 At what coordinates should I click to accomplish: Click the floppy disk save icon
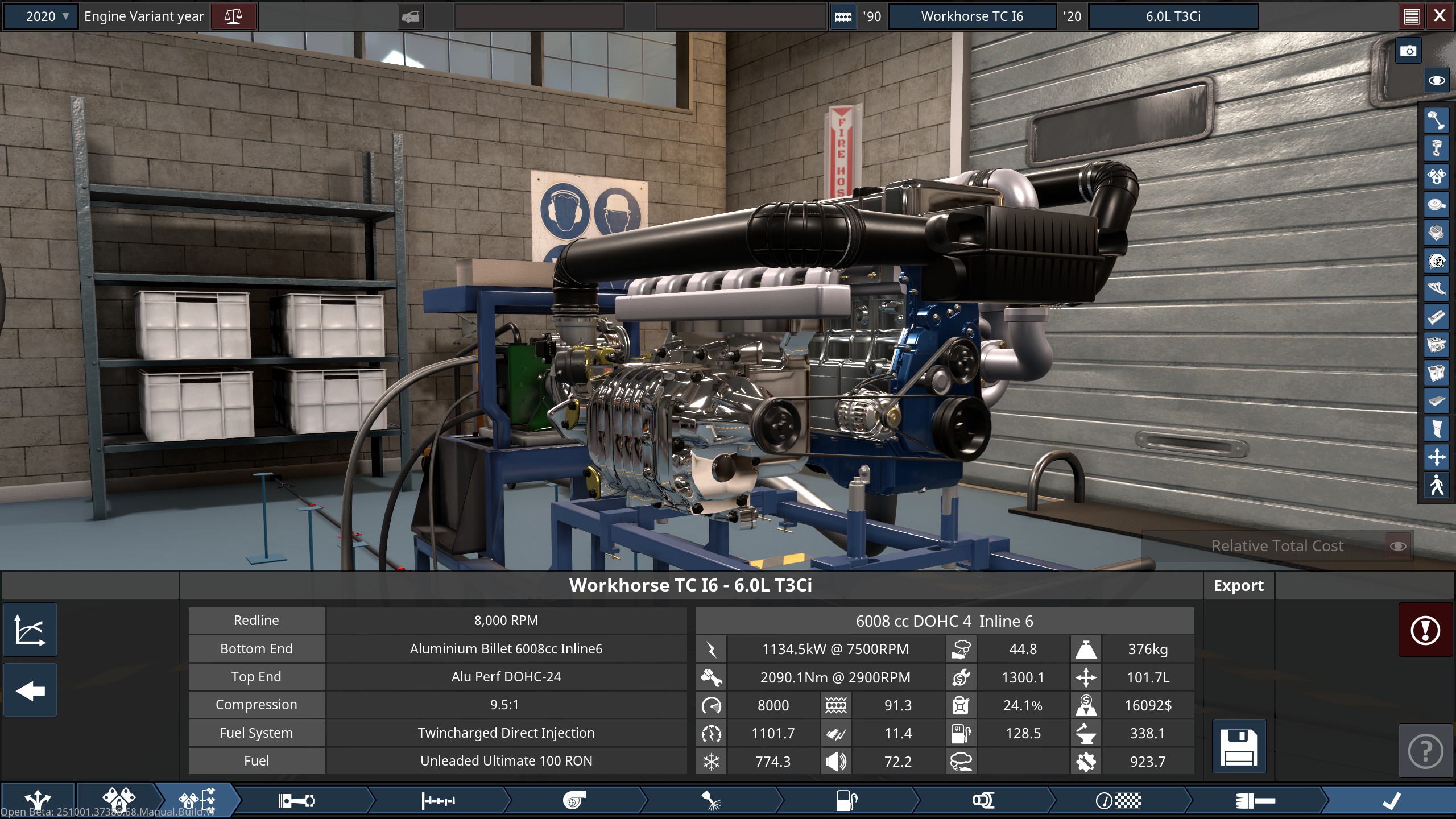(1239, 747)
